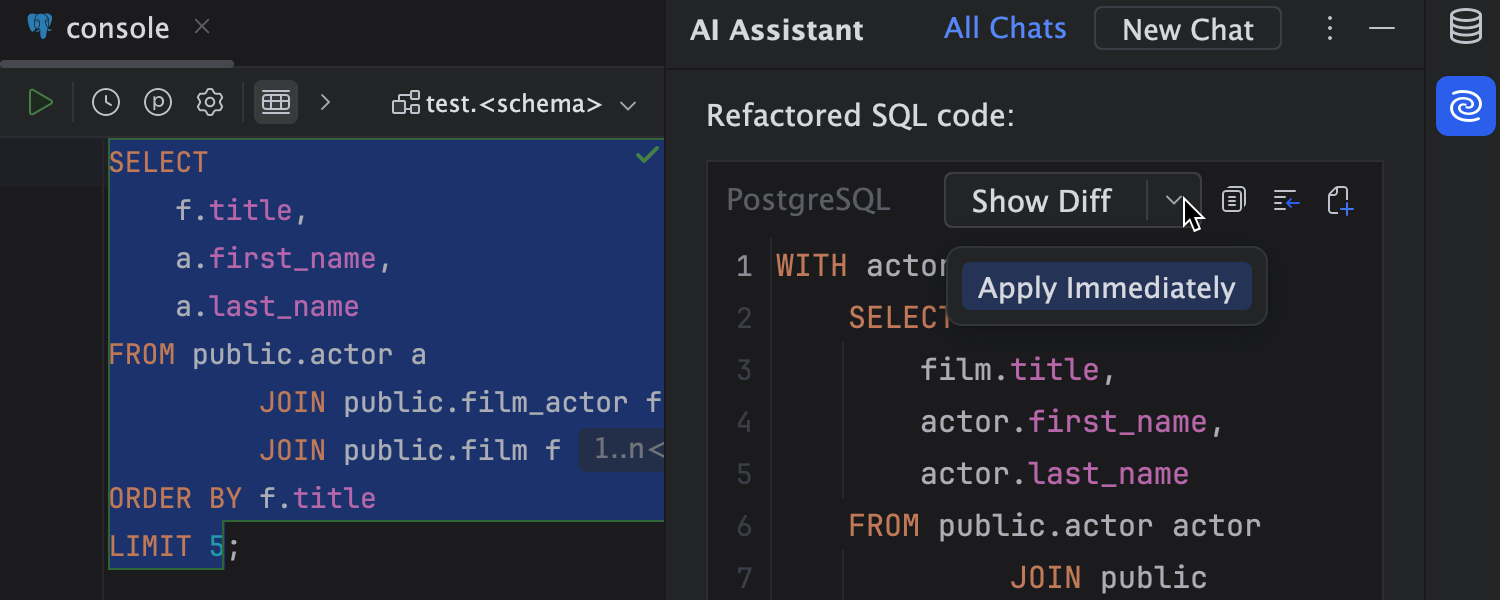Viewport: 1500px width, 600px height.
Task: Expand more toolbar actions chevron
Action: [325, 102]
